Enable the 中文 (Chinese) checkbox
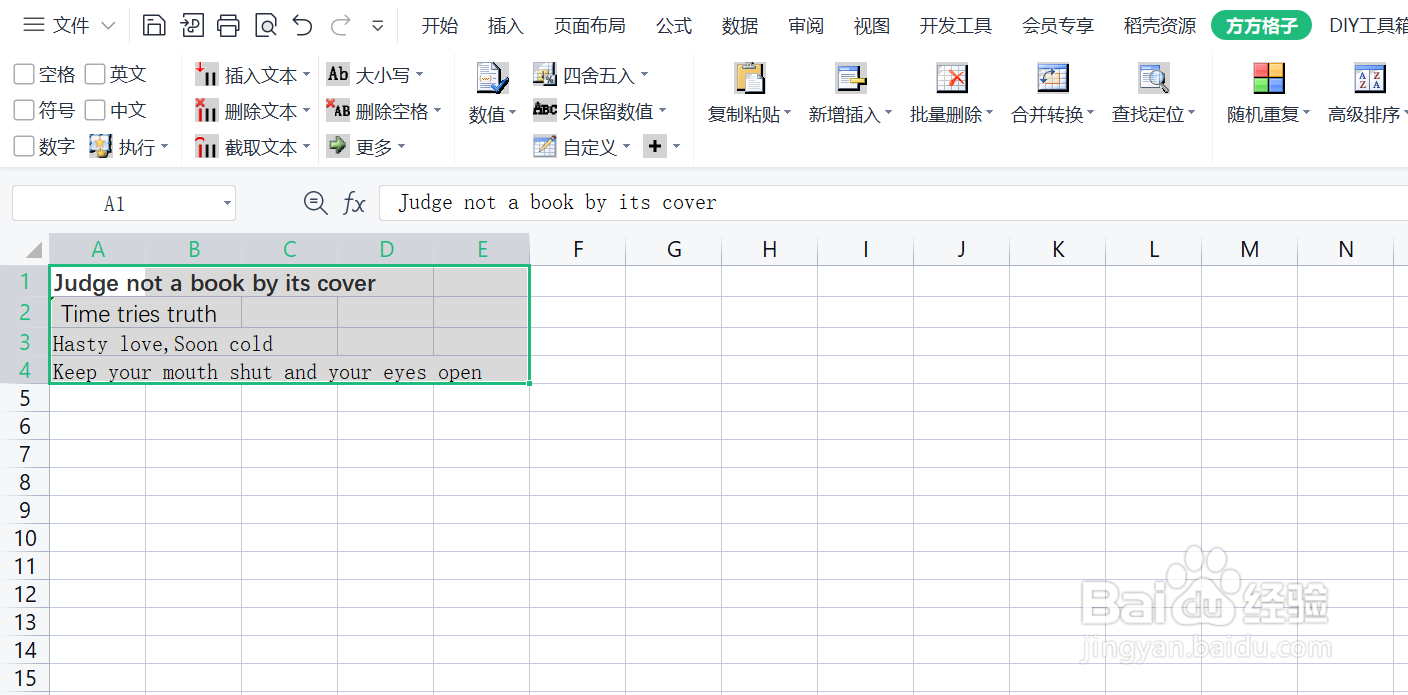This screenshot has width=1408, height=695. click(95, 110)
